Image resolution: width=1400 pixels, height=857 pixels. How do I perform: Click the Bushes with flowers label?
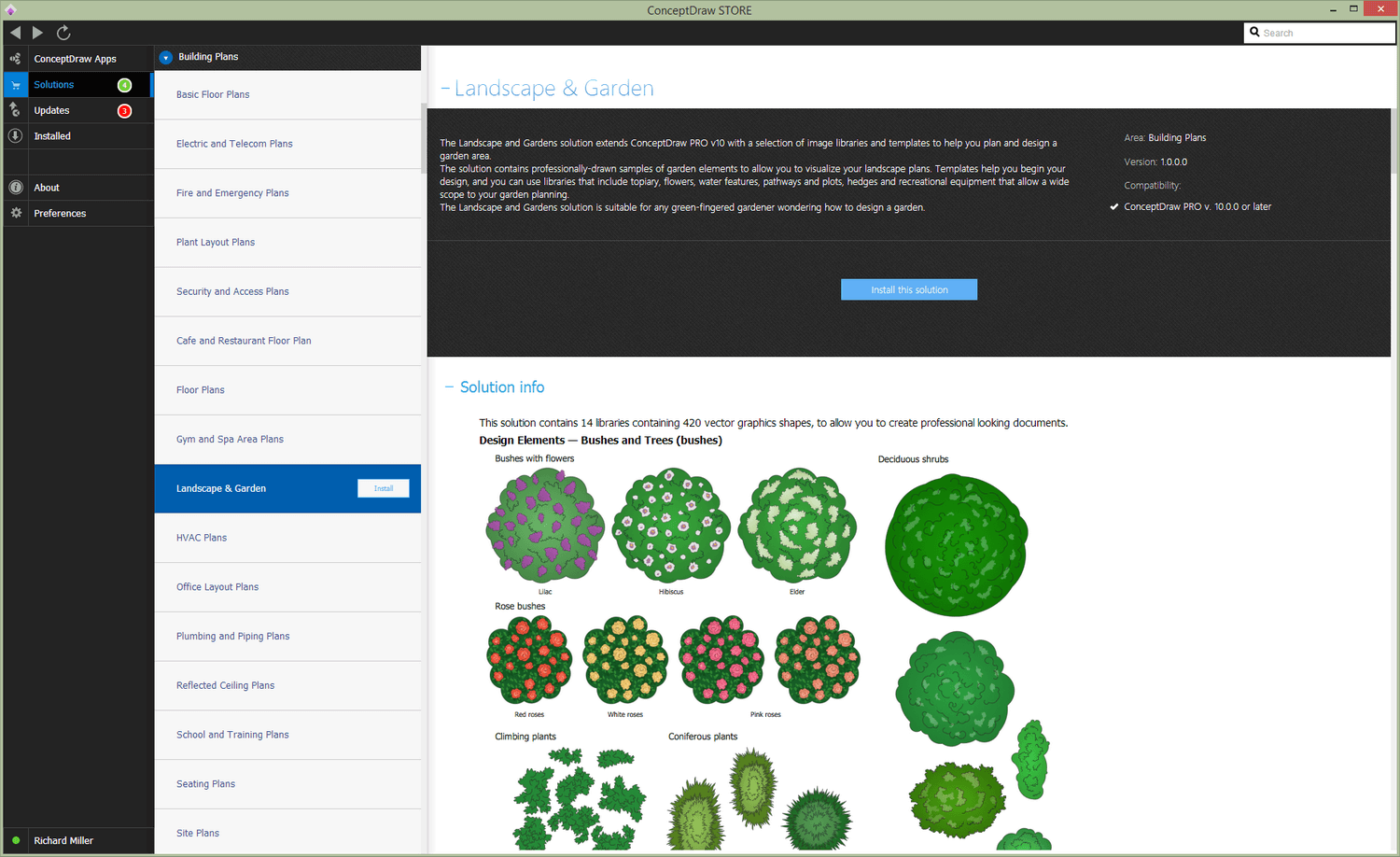coord(535,458)
